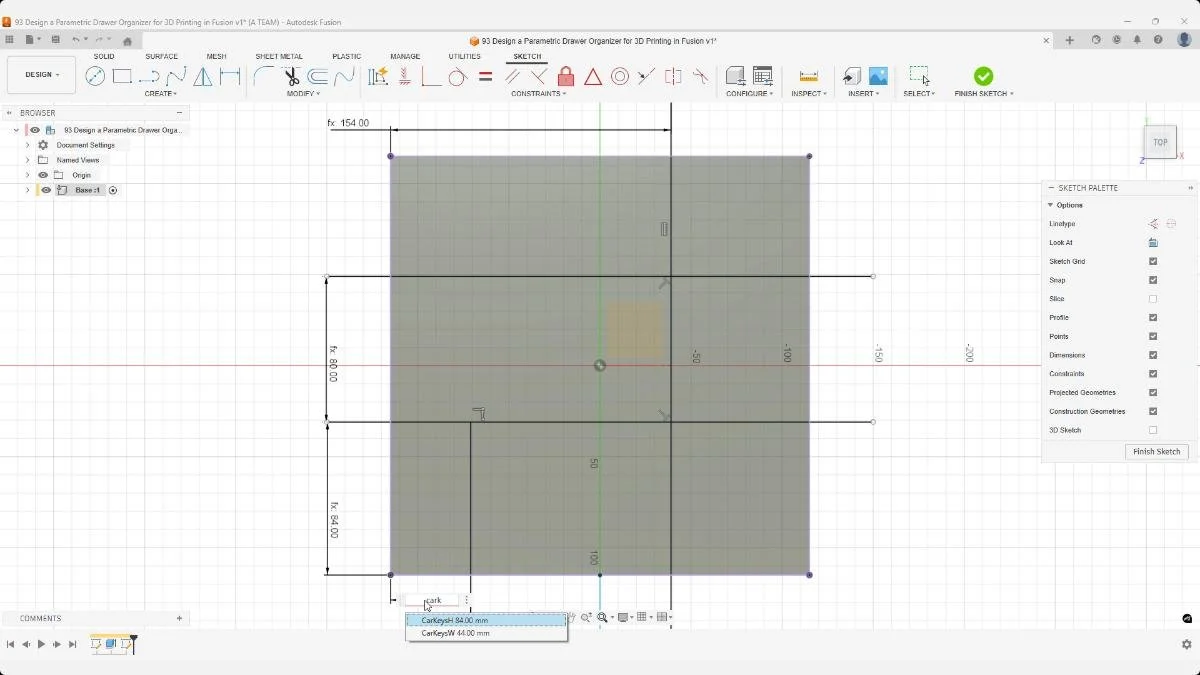The image size is (1200, 675).
Task: Activate the Trim tool with scissors icon
Action: tap(291, 76)
